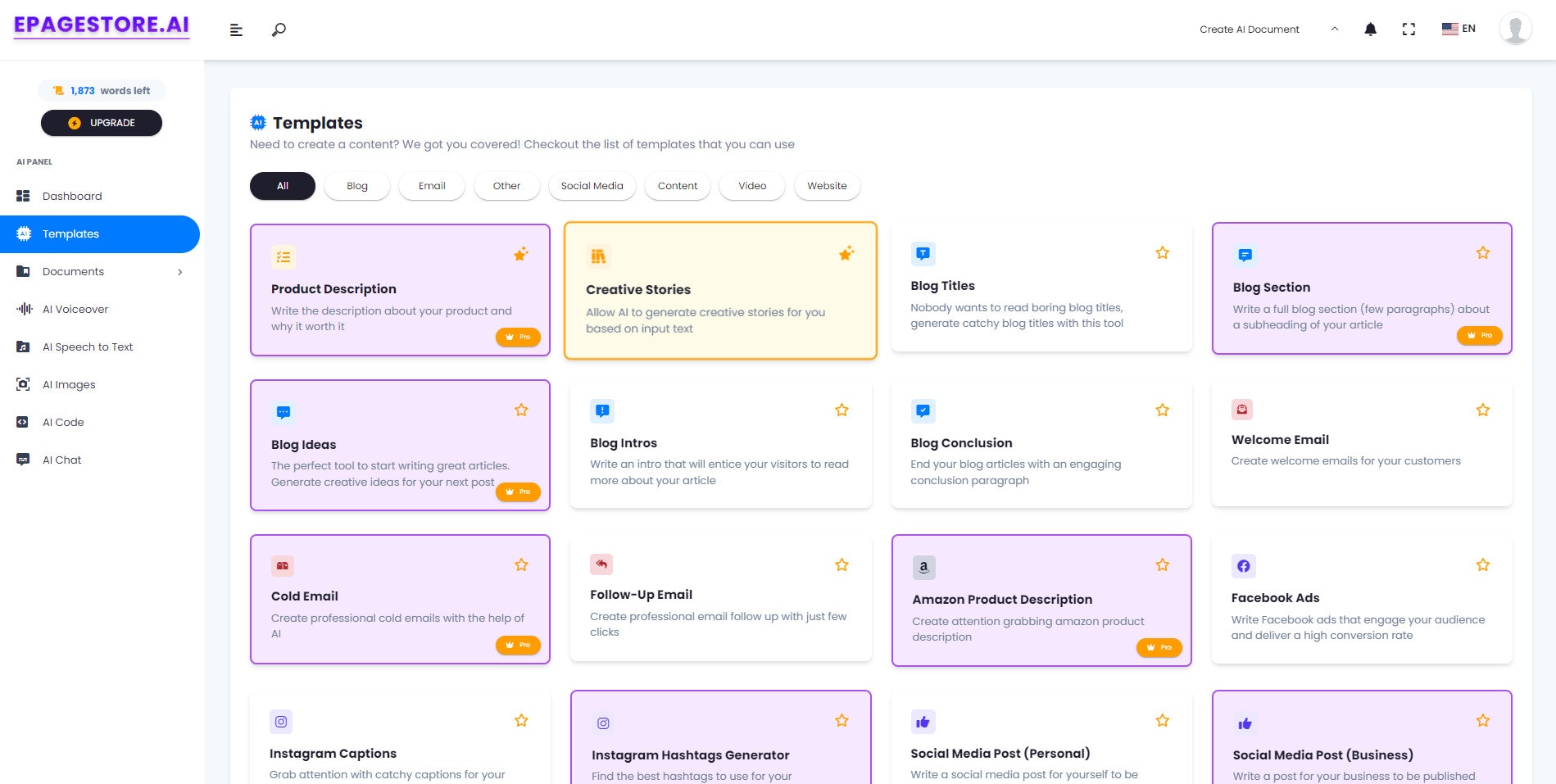Viewport: 1556px width, 784px height.
Task: Click the Pro badge on Product Description
Action: click(518, 337)
